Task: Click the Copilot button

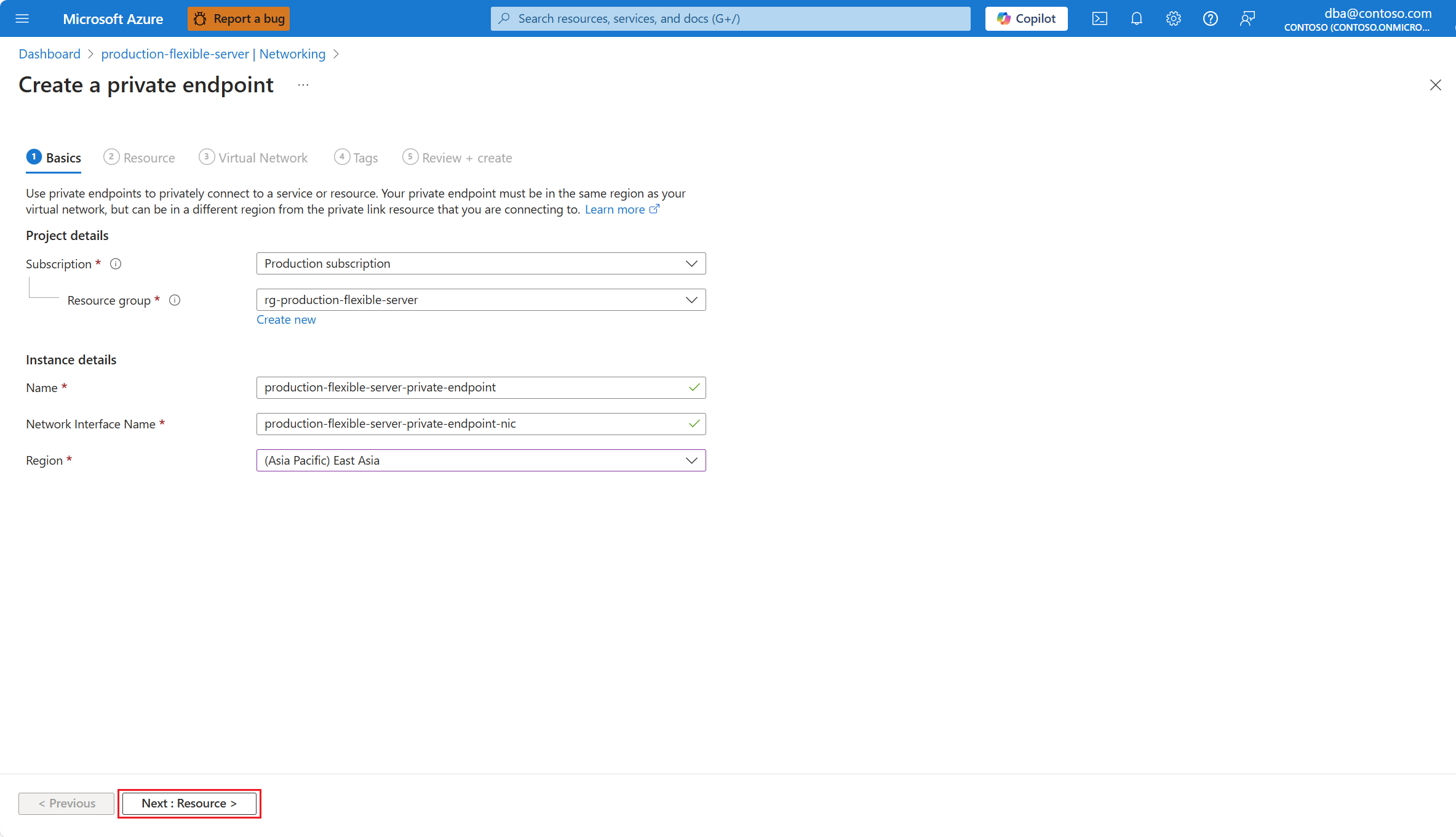Action: point(1026,18)
